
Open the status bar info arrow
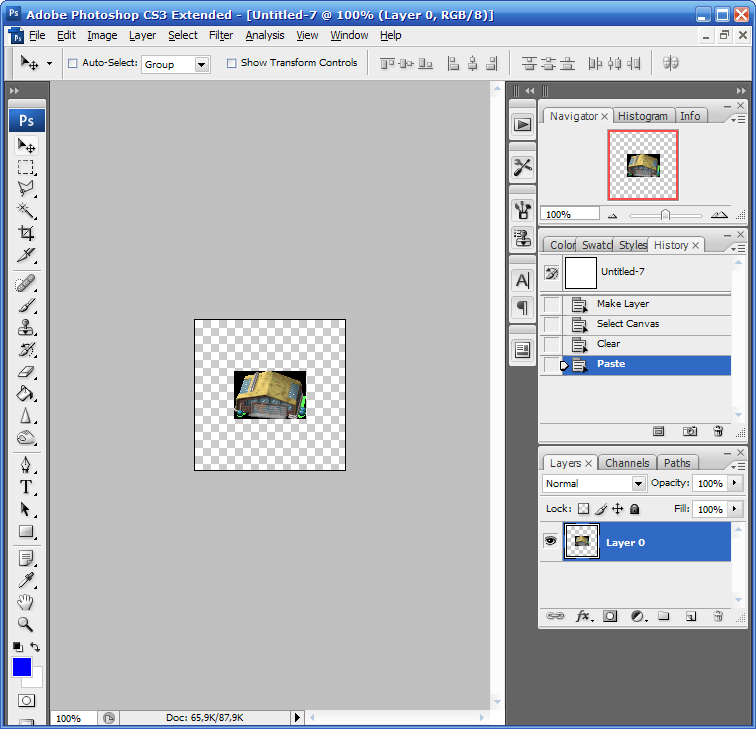click(x=297, y=717)
